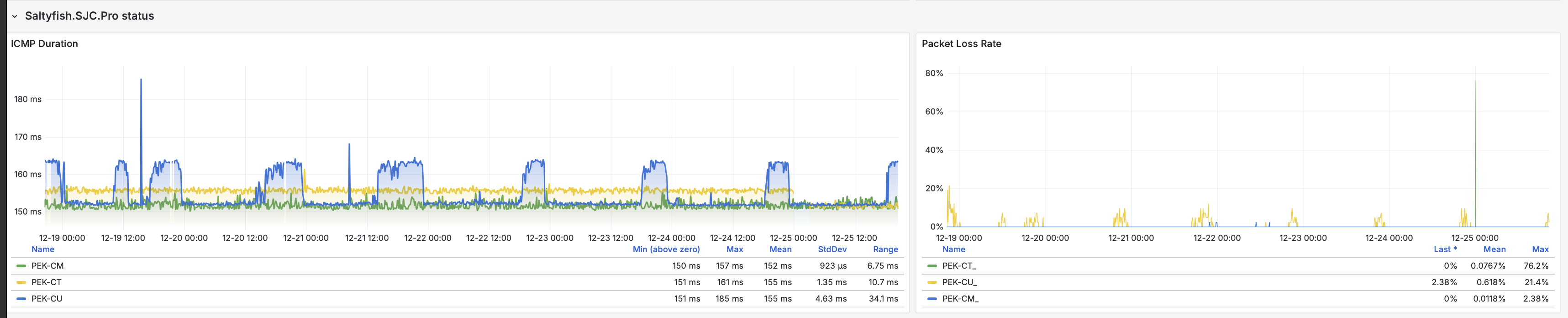1568x318 pixels.
Task: Sort Packet Loss legend by Last * column
Action: (x=1444, y=250)
